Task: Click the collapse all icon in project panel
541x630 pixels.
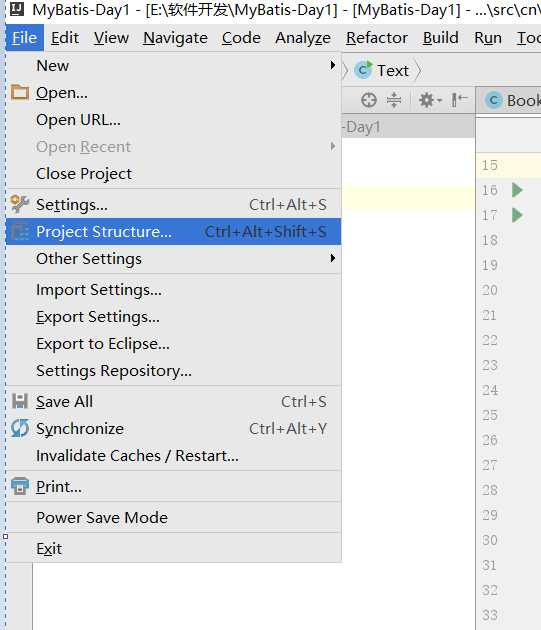Action: 394,100
